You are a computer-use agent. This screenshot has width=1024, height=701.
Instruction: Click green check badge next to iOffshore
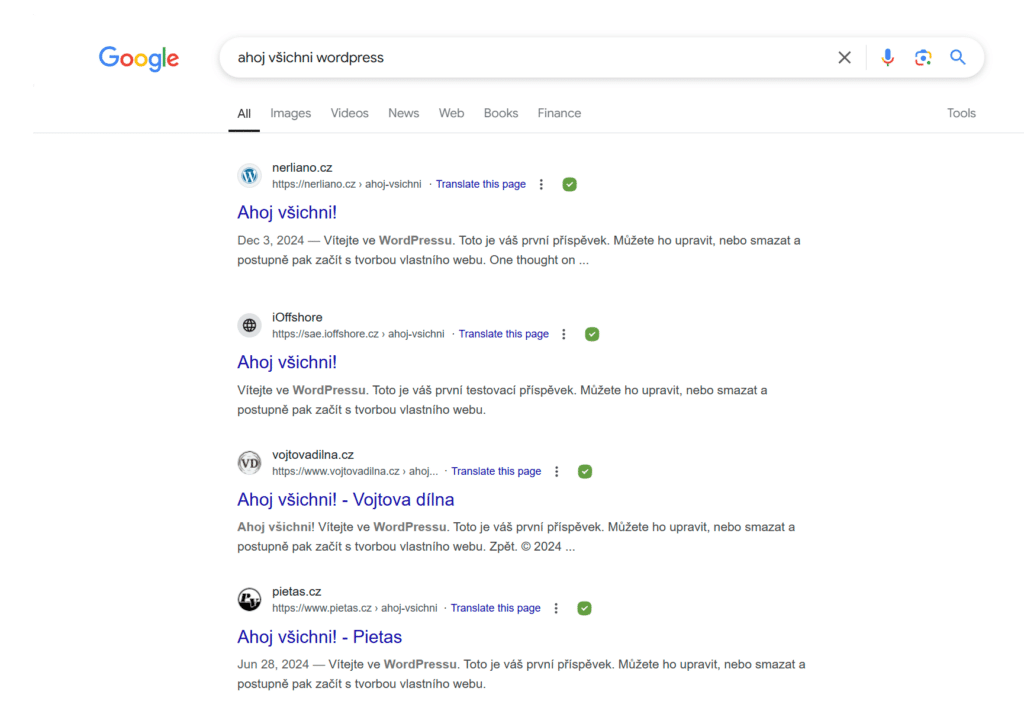pyautogui.click(x=592, y=334)
